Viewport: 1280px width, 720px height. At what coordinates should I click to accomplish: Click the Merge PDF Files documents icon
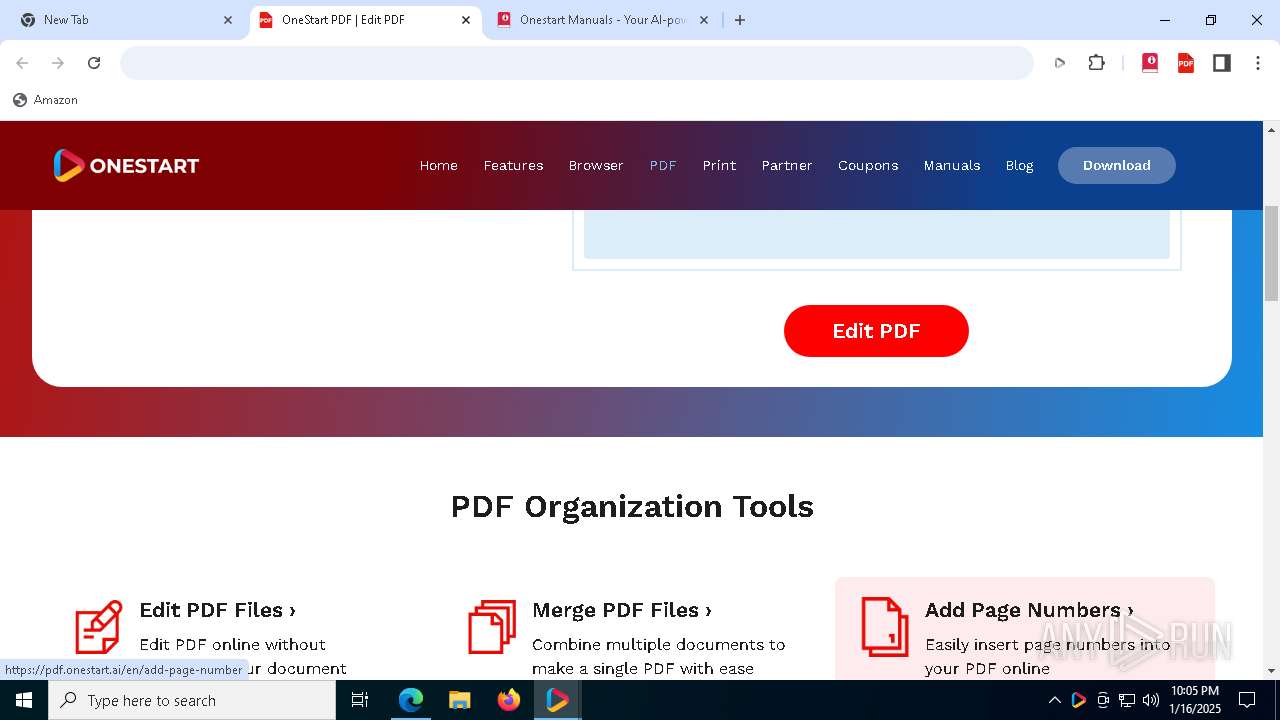click(x=492, y=627)
